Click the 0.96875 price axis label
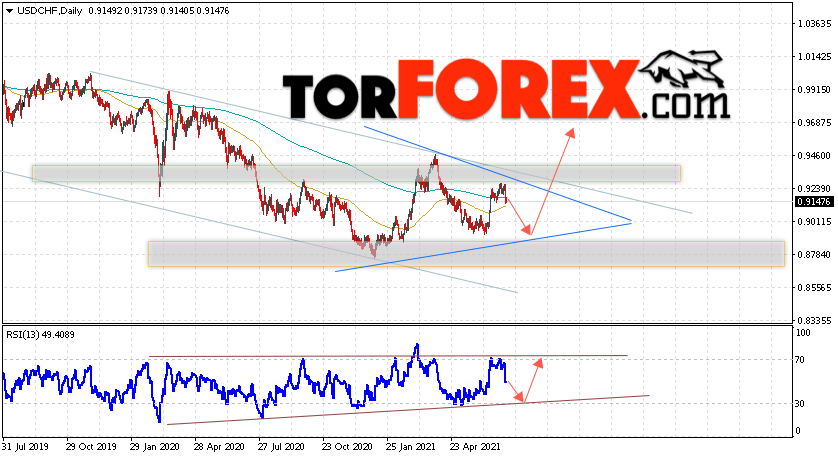838x458 pixels. coord(814,123)
